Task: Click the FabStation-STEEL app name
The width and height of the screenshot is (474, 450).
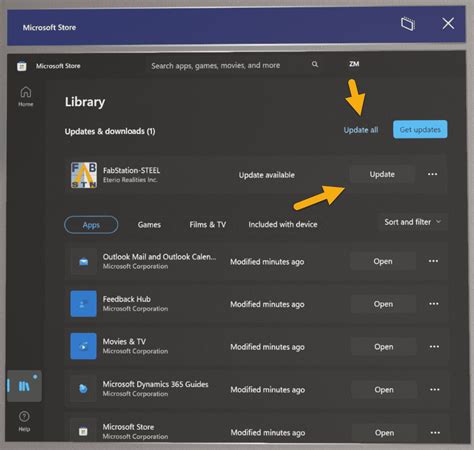Action: point(131,171)
